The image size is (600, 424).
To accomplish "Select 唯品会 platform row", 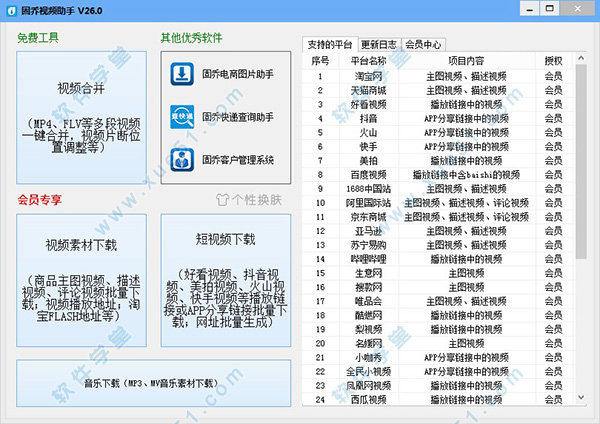I will [438, 302].
